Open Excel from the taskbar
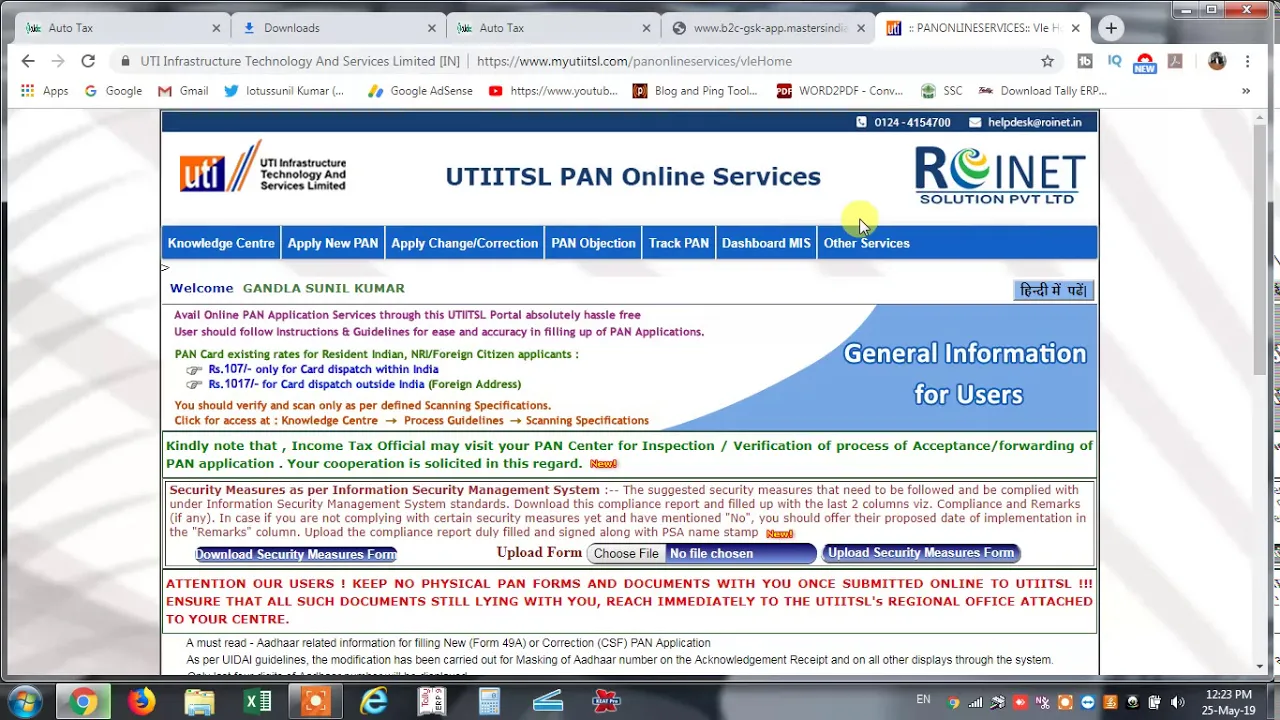The image size is (1280, 720). (258, 701)
